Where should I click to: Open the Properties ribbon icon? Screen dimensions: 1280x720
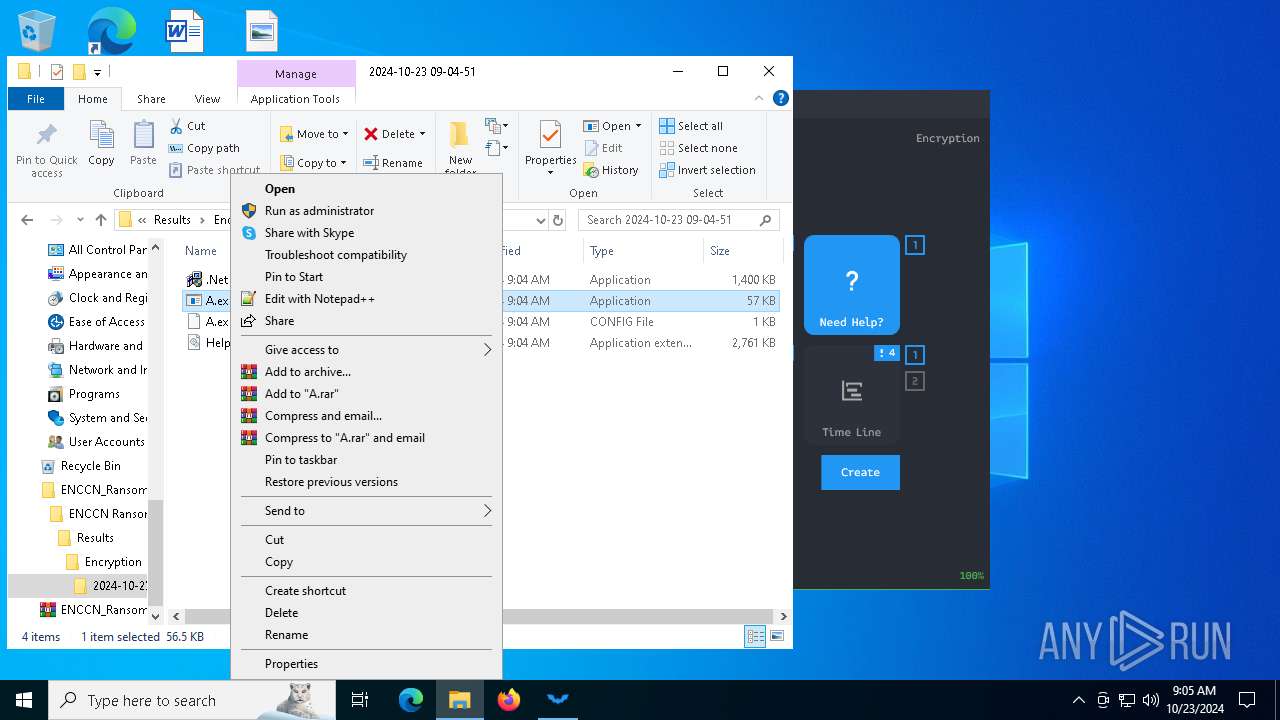tap(550, 147)
